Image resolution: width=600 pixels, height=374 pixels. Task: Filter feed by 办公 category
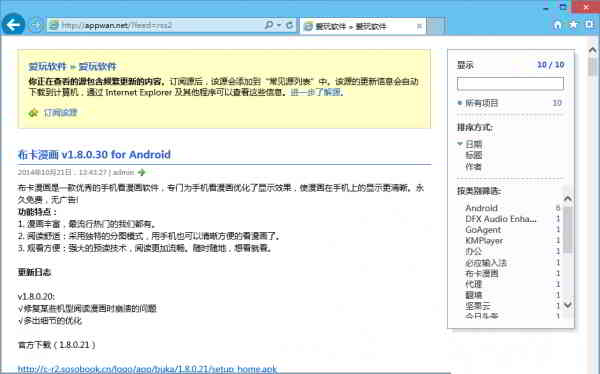click(x=473, y=252)
